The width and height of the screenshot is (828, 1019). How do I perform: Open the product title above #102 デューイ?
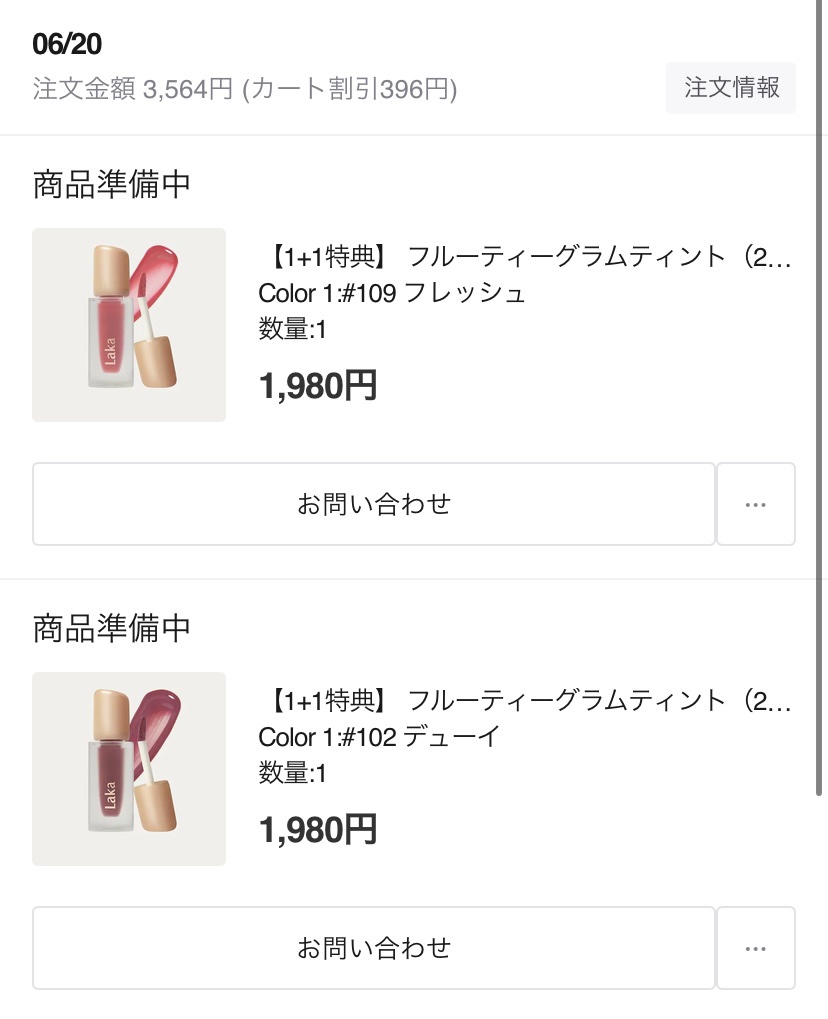(530, 701)
